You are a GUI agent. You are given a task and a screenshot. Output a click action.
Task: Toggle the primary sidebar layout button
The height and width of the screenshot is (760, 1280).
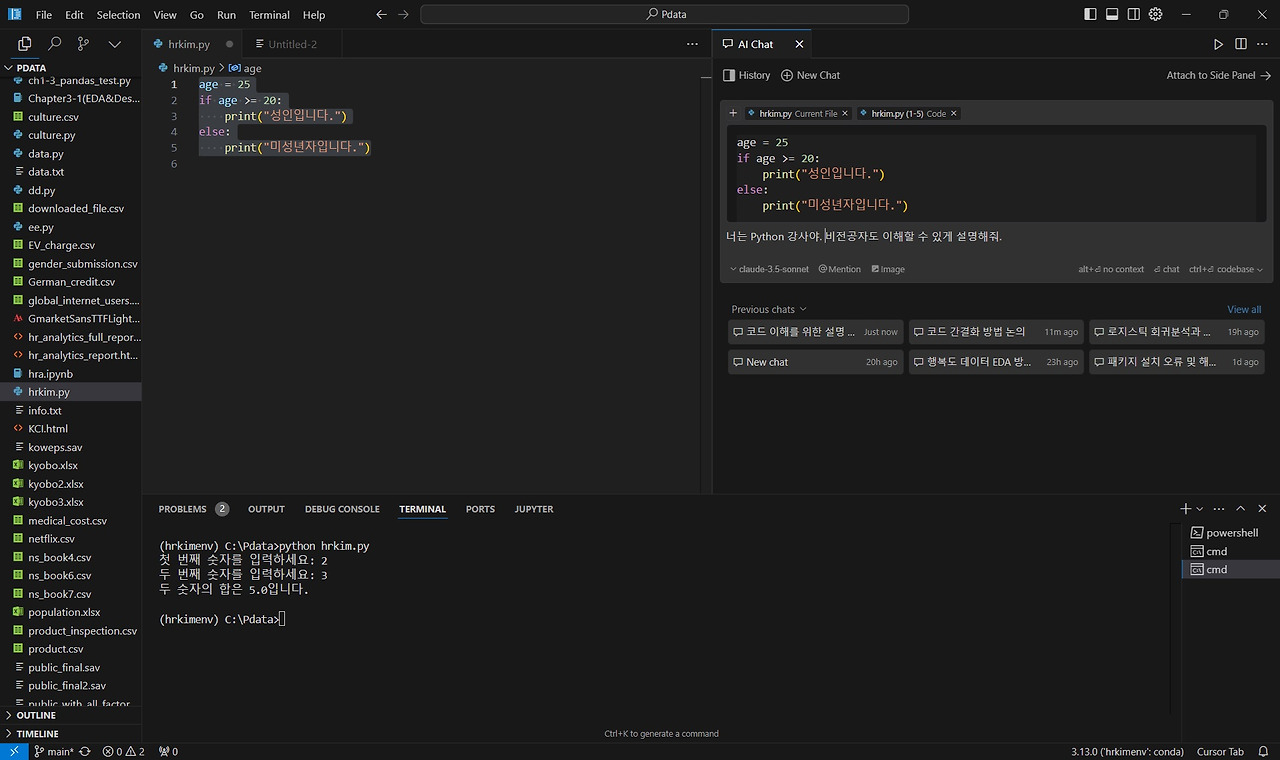click(x=1090, y=15)
